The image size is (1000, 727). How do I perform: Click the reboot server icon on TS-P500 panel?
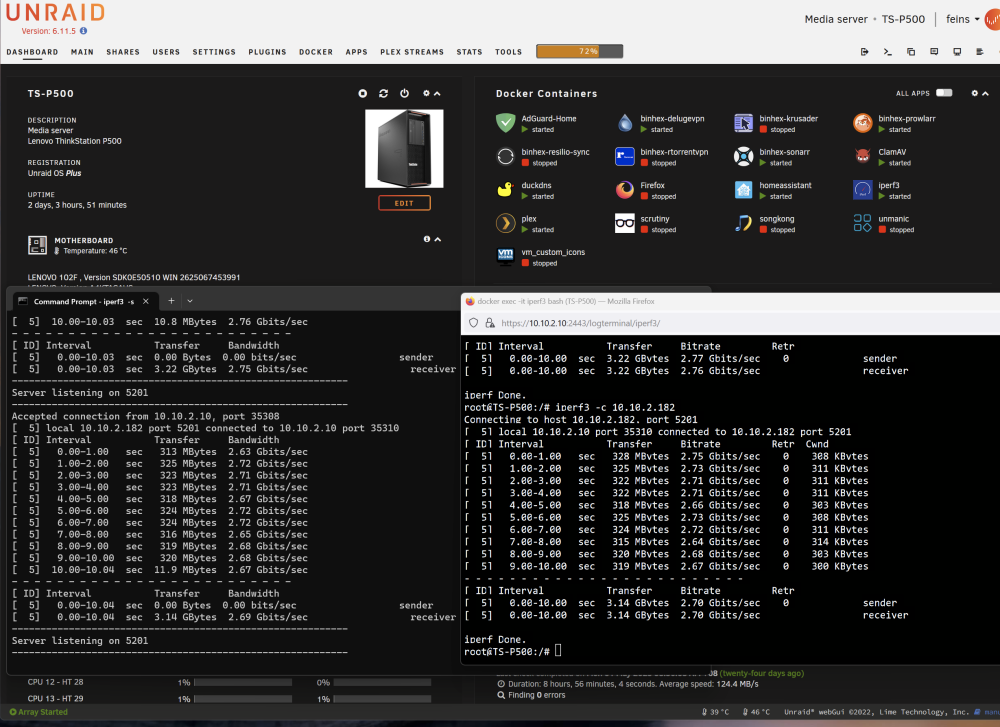[383, 93]
